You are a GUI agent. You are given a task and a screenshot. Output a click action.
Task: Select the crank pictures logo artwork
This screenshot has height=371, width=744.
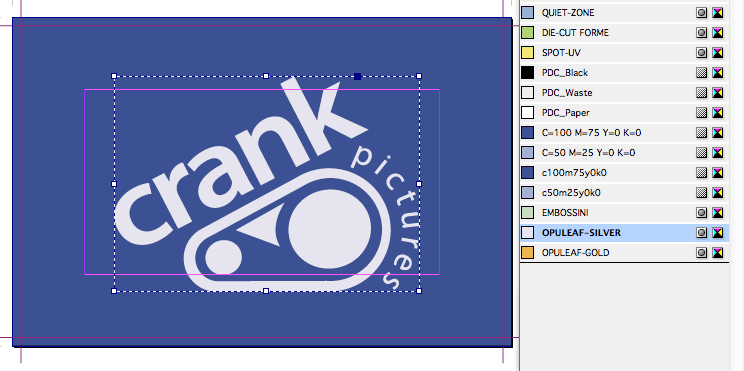point(267,184)
